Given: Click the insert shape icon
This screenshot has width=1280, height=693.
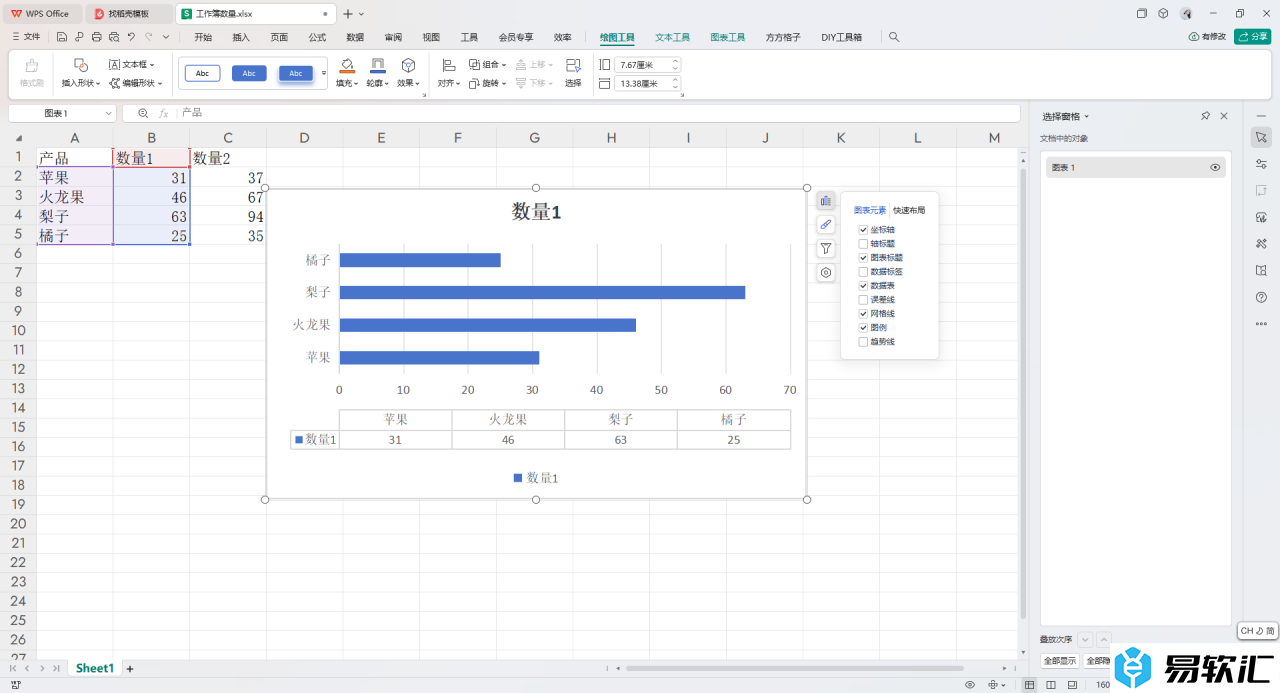Looking at the screenshot, I should pos(81,65).
